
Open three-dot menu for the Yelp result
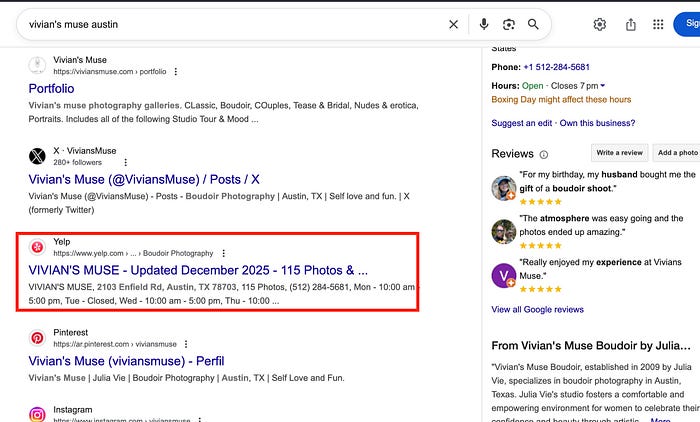point(224,253)
